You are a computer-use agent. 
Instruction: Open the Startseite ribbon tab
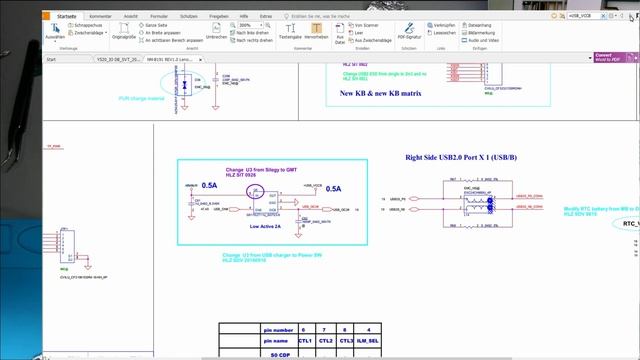tap(67, 16)
